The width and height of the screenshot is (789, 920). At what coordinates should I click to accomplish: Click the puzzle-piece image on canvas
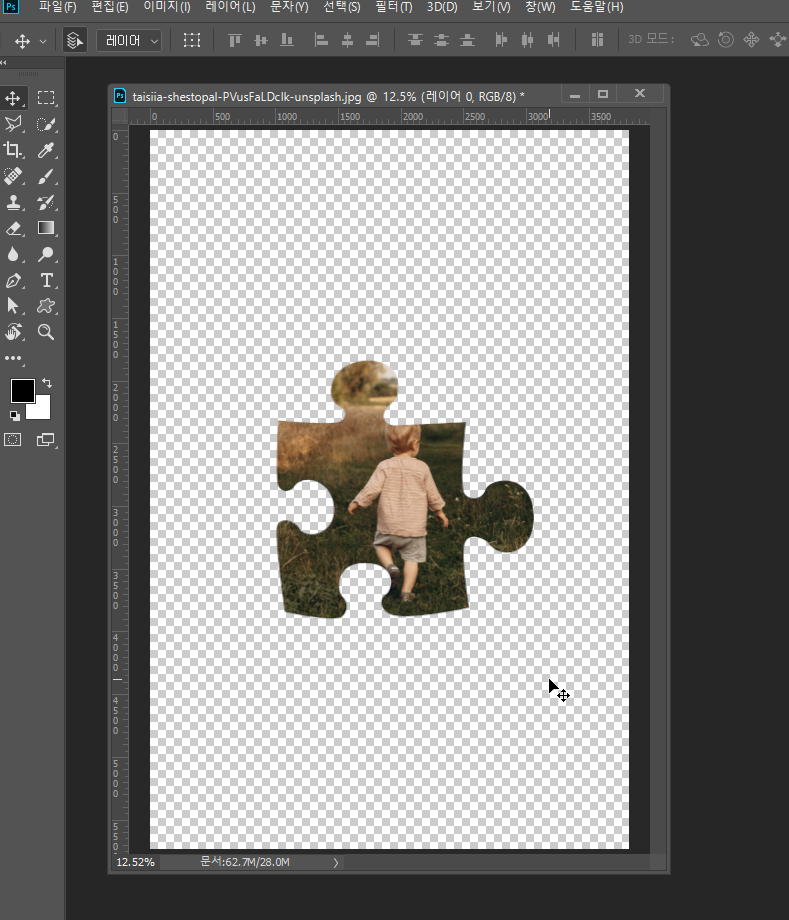click(405, 490)
